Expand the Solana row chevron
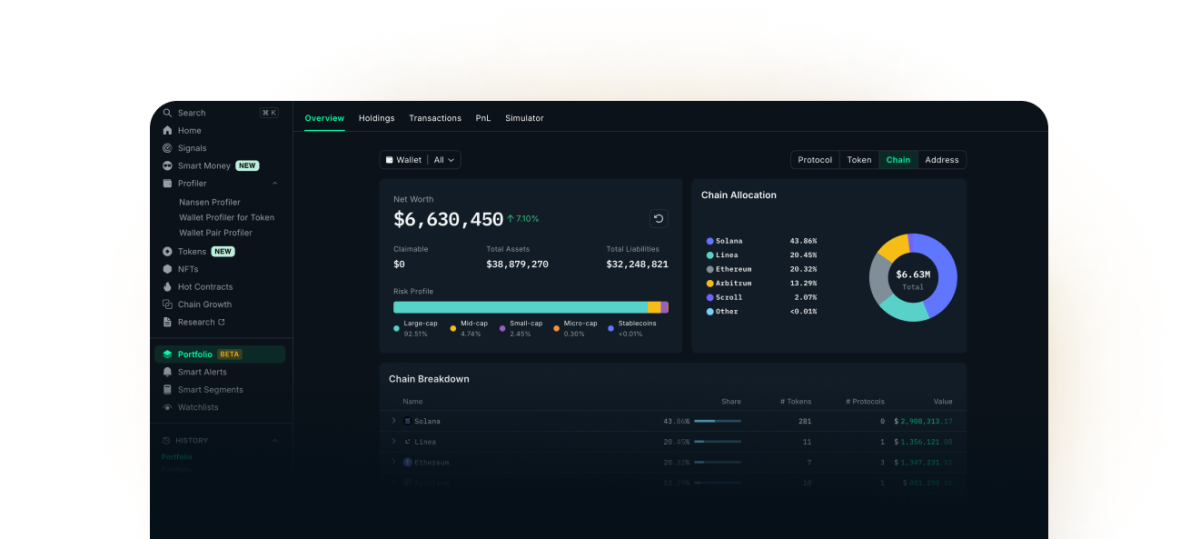 [x=394, y=421]
